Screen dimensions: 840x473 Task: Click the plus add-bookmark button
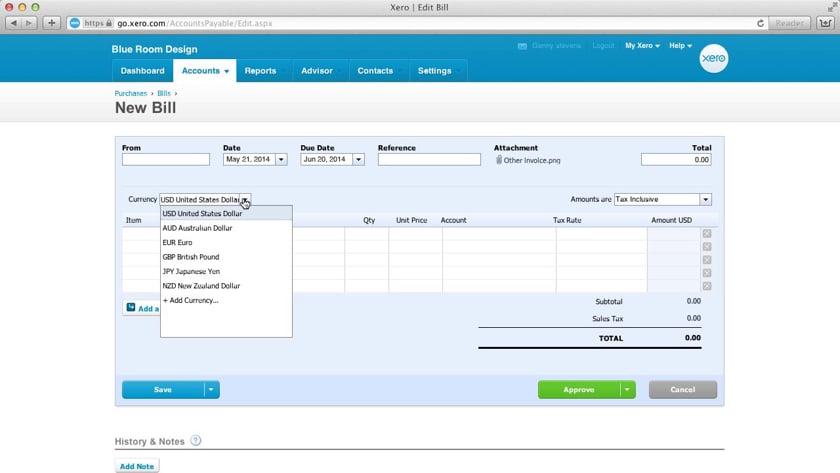[x=51, y=23]
